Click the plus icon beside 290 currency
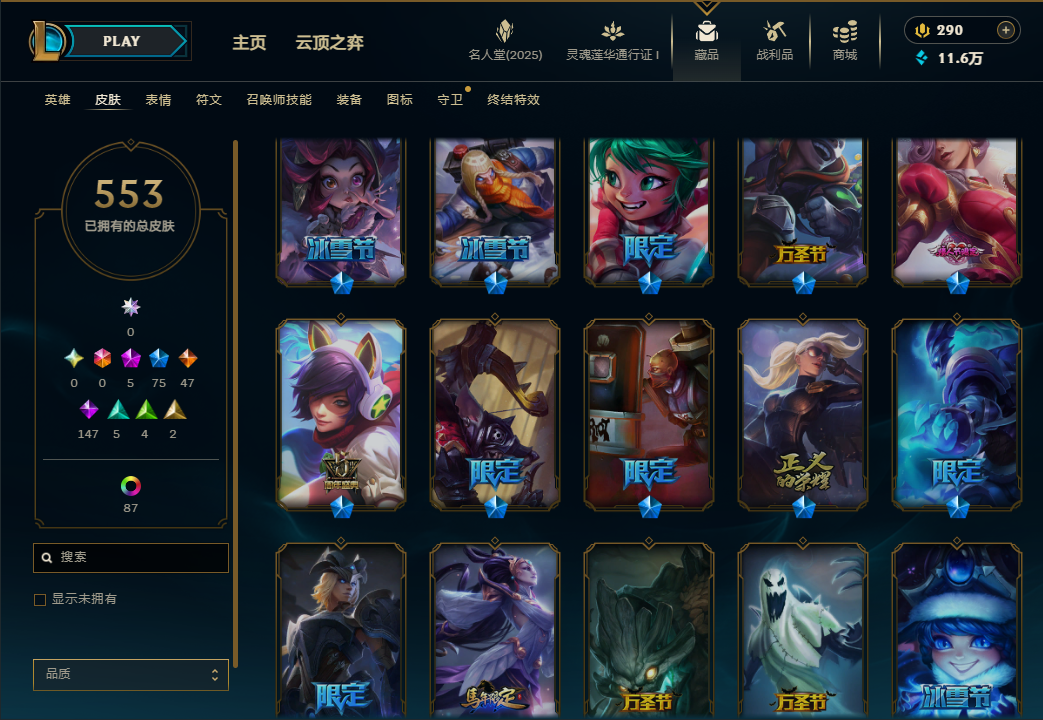 click(x=1006, y=30)
